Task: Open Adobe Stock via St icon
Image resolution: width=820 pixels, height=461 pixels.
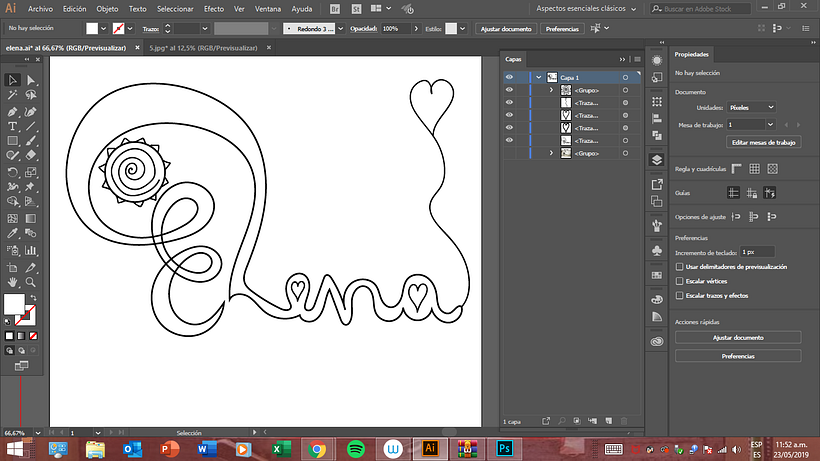Action: (357, 9)
